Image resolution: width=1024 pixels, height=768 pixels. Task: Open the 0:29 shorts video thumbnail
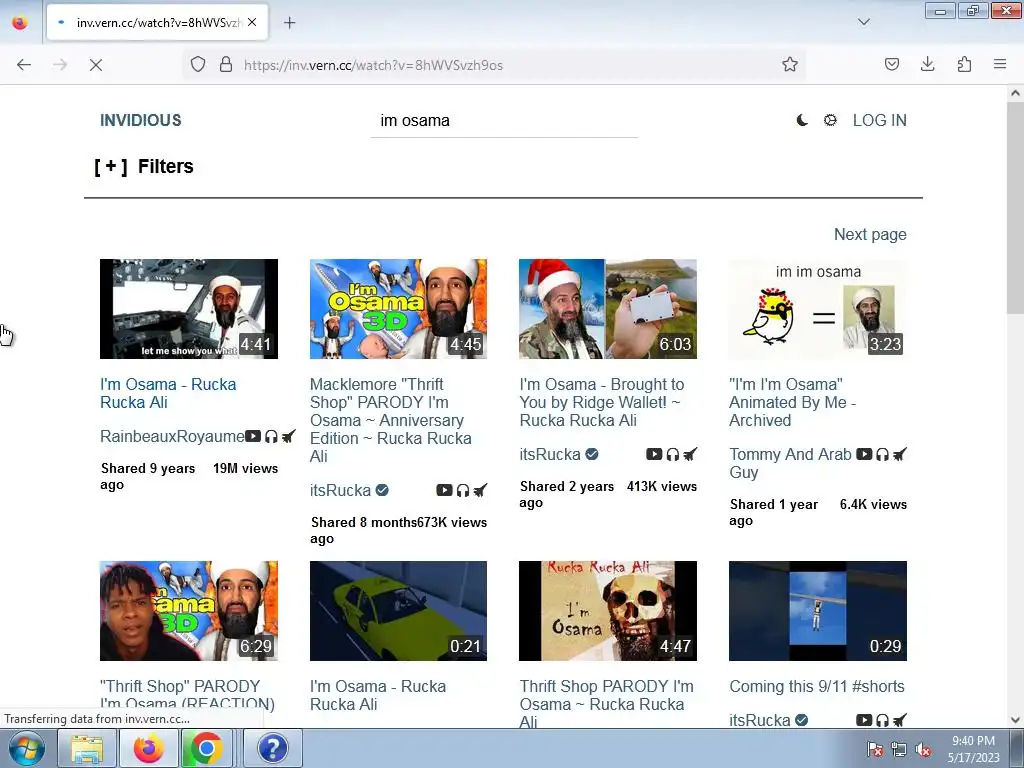click(x=818, y=611)
